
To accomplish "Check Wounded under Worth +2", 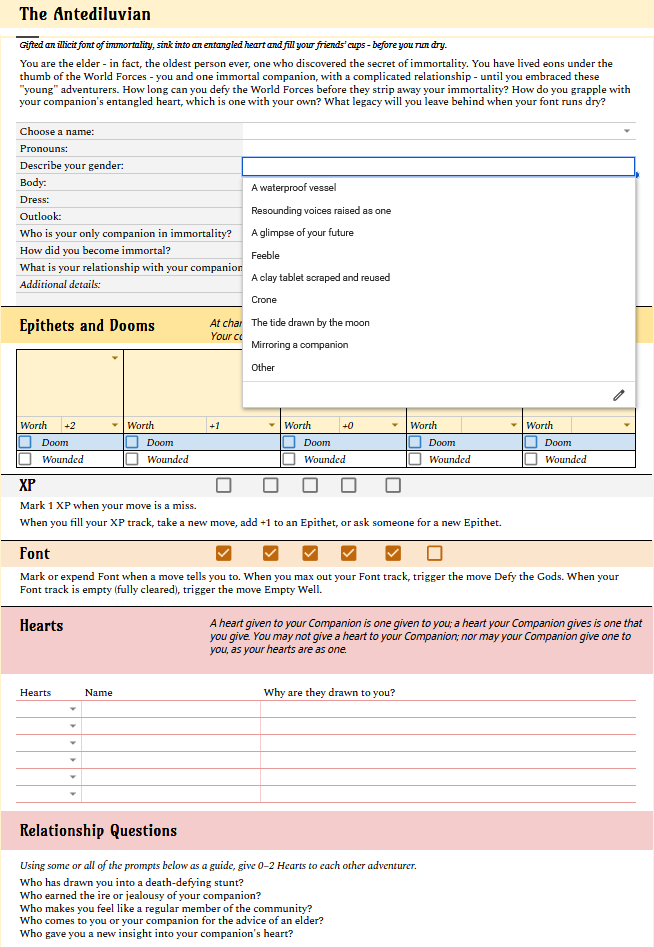I will (x=25, y=459).
